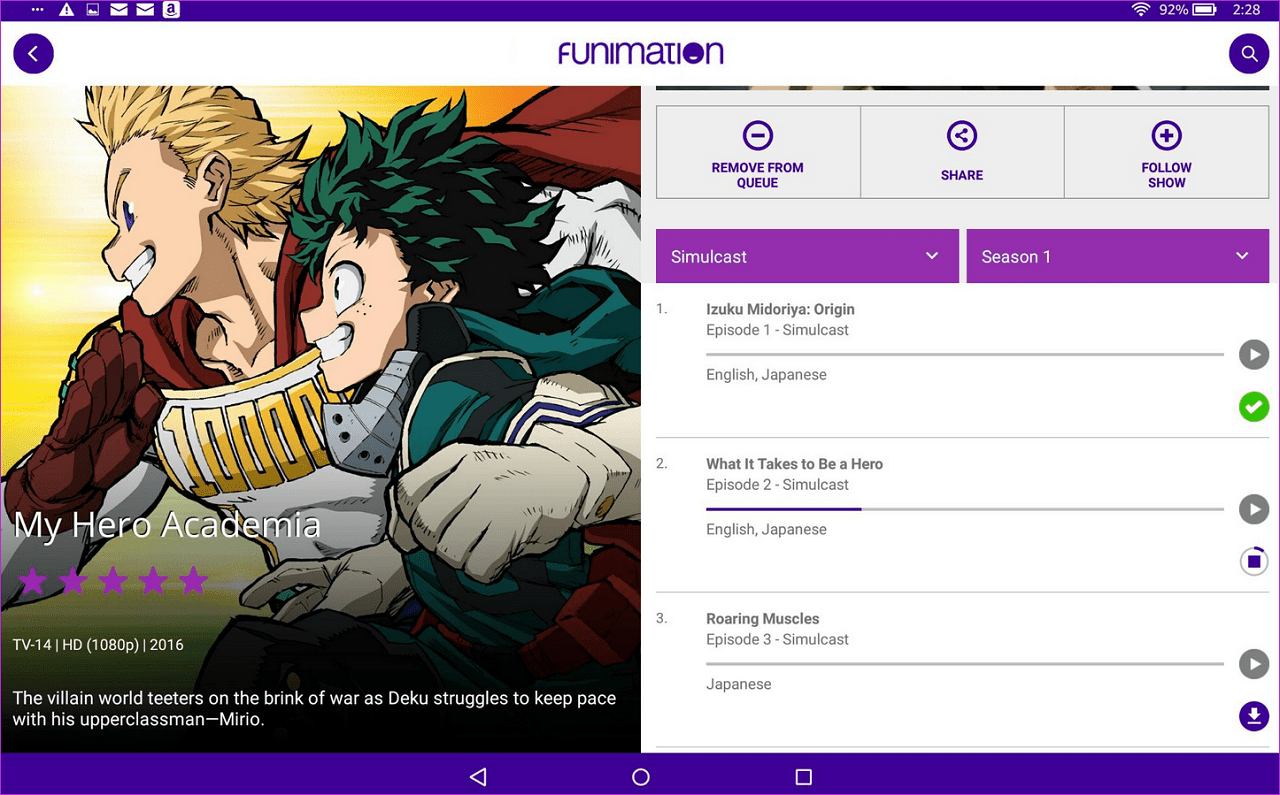Tap the TV-14 | HD (1080p) | 2016 info line
Screen dimensions: 1280x795
coord(98,645)
